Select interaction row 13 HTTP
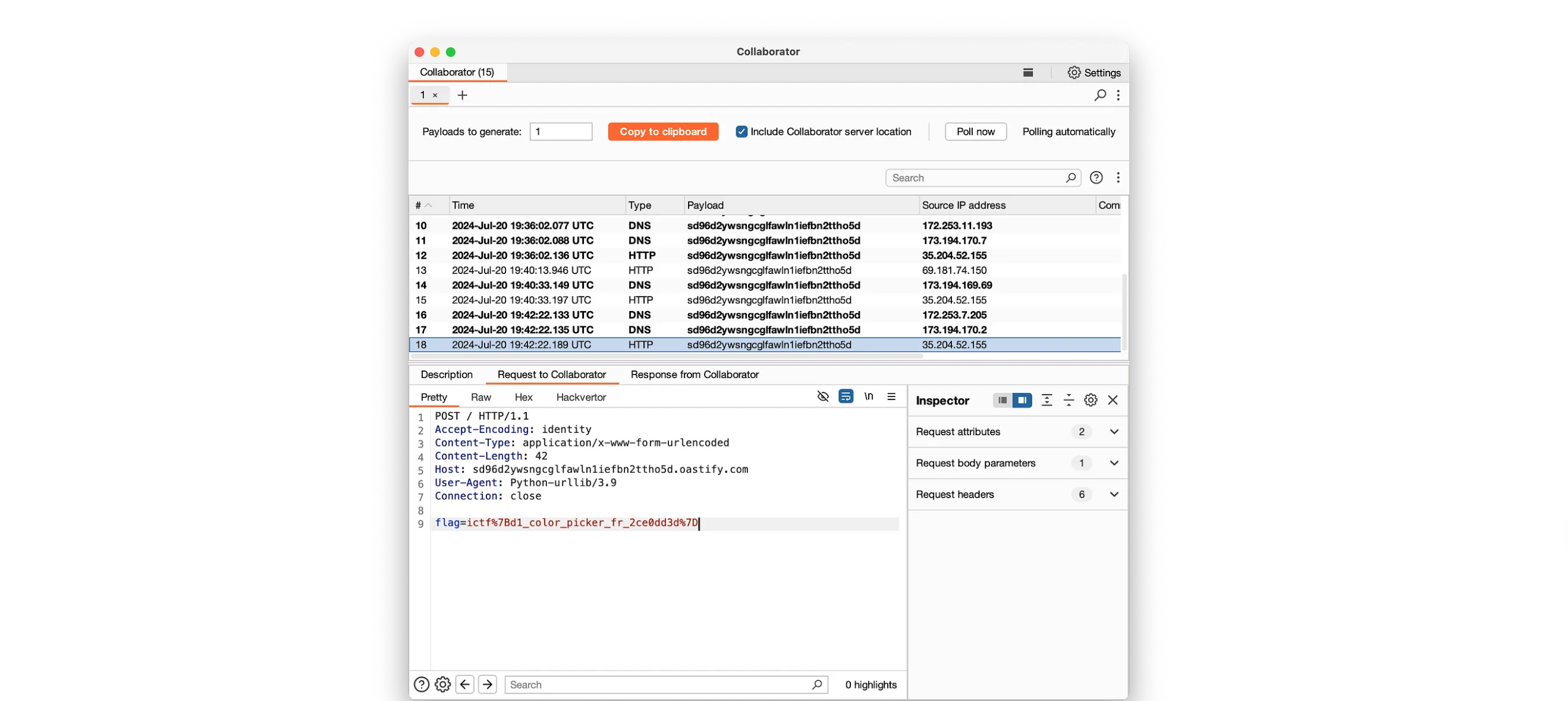Viewport: 1568px width, 701px height. (x=765, y=270)
